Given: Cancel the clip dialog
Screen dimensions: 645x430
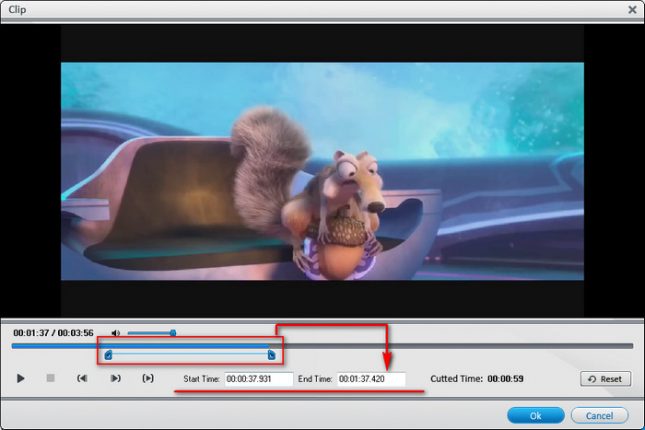Looking at the screenshot, I should click(599, 415).
